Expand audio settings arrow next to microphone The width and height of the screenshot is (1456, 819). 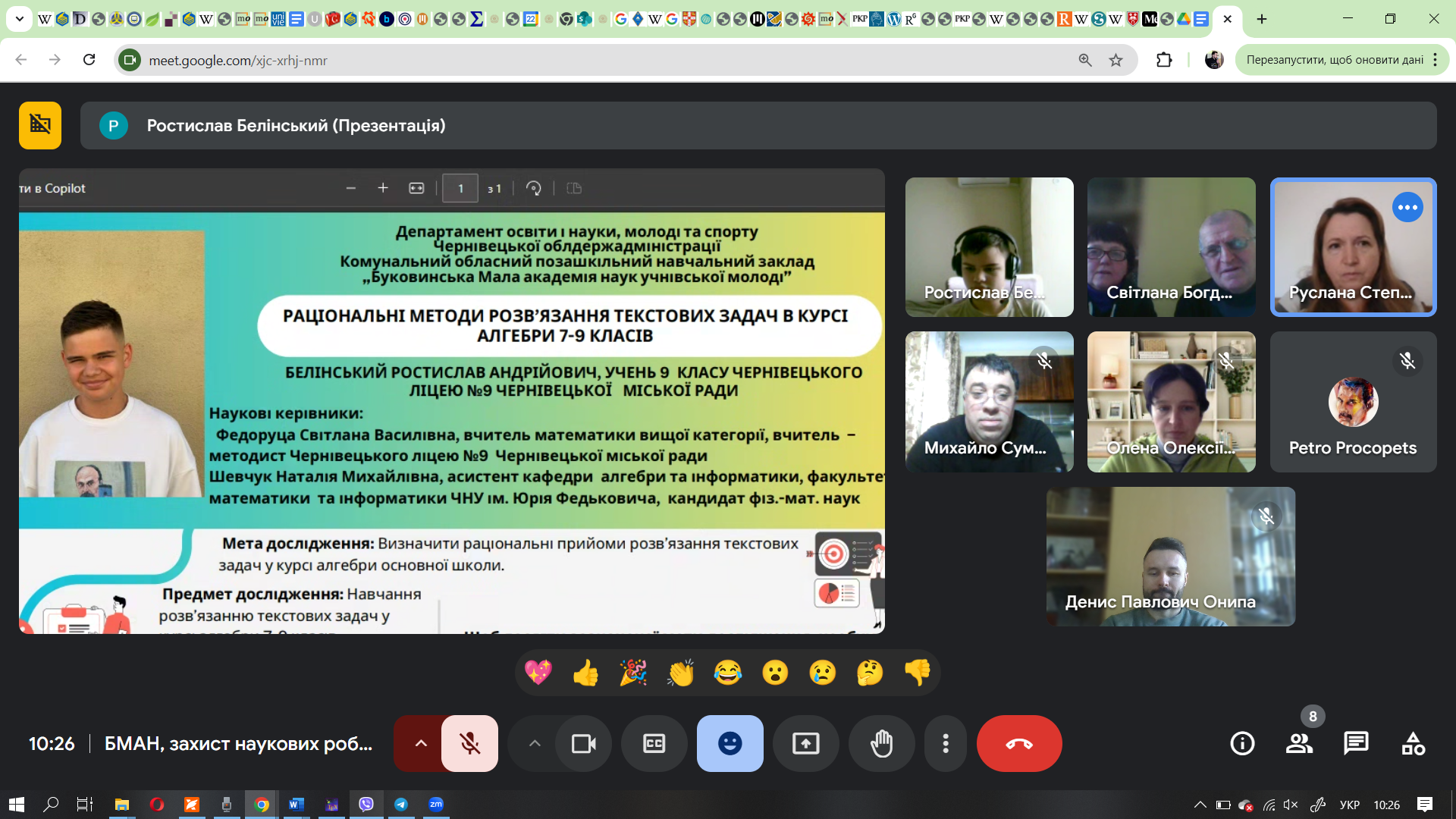tap(420, 743)
